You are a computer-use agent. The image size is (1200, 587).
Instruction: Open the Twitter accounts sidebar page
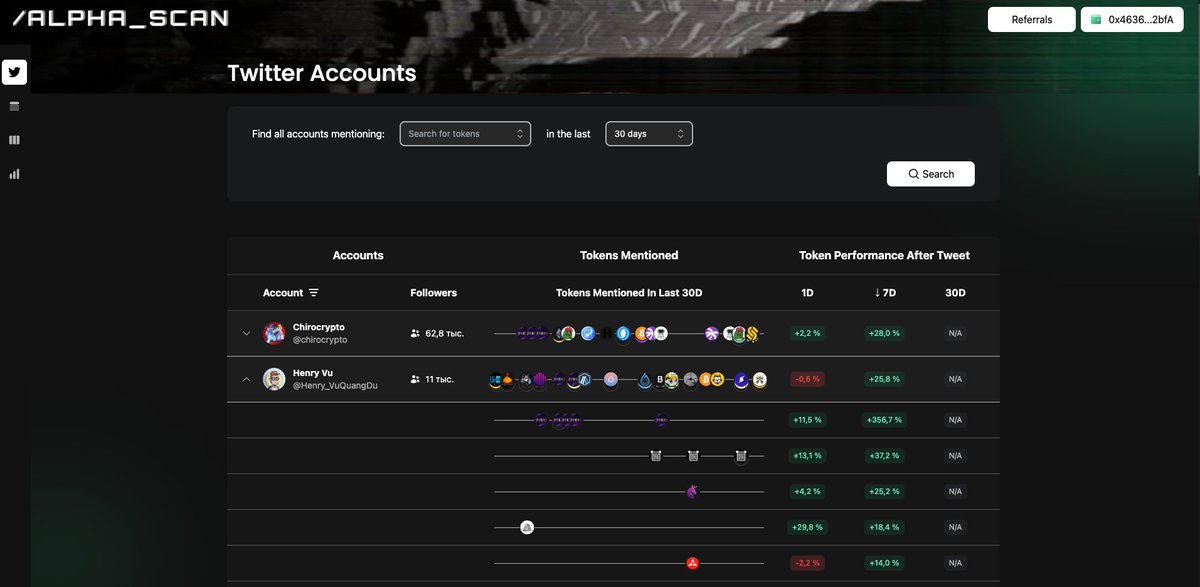[x=14, y=72]
